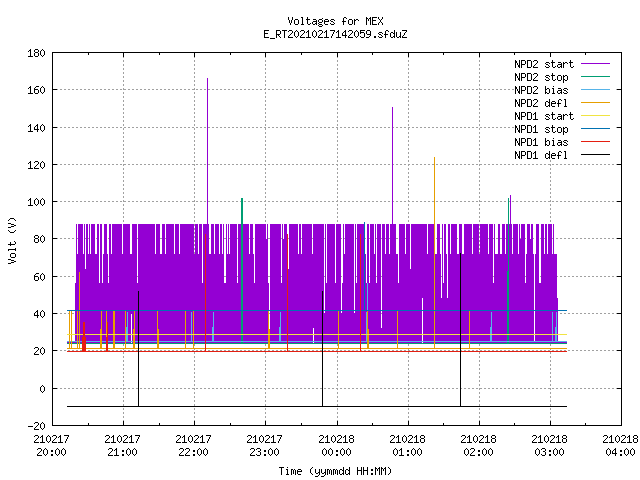640x480 pixels.
Task: Click the "NPD2 defl" legend label
Action: [541, 103]
